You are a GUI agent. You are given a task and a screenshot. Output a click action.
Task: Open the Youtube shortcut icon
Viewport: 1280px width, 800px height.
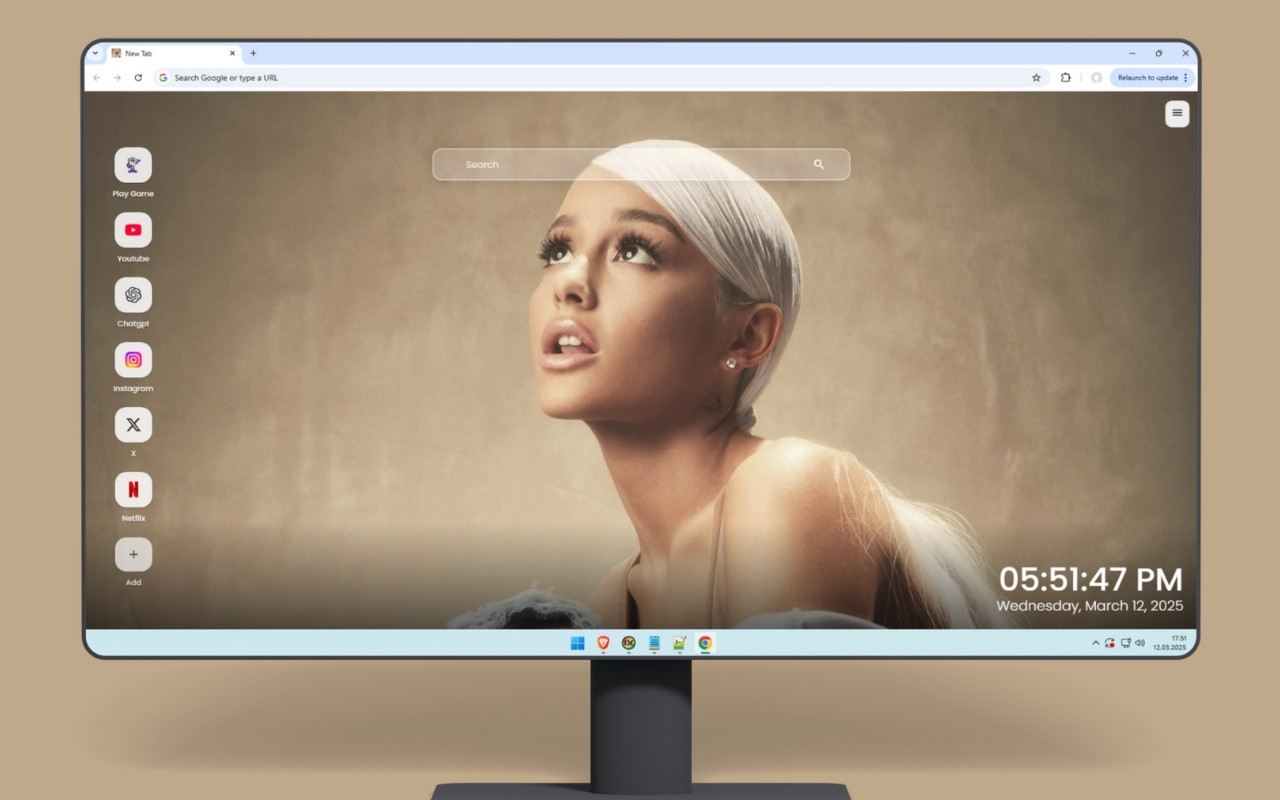tap(133, 230)
